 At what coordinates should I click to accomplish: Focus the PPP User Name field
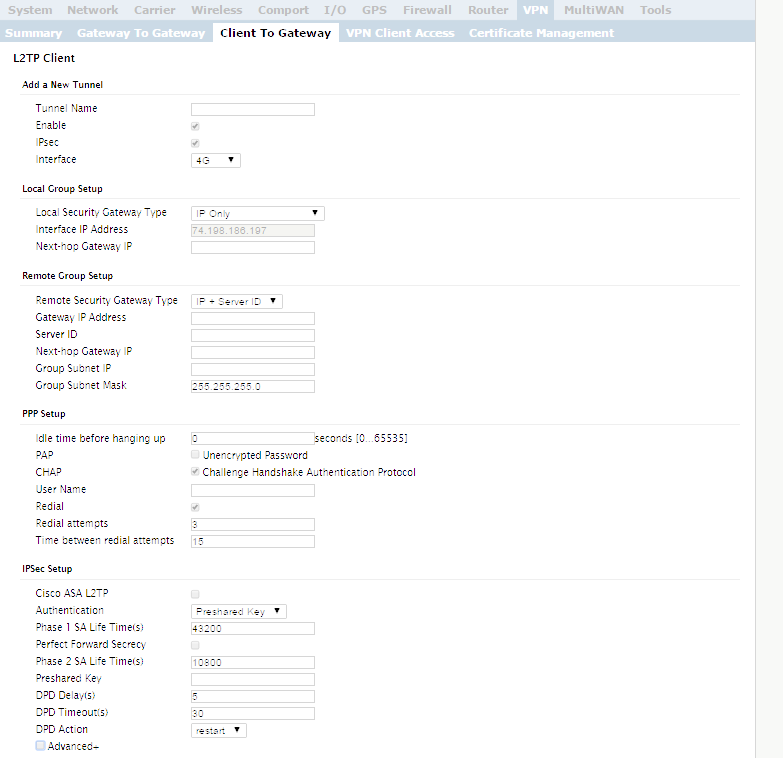253,490
